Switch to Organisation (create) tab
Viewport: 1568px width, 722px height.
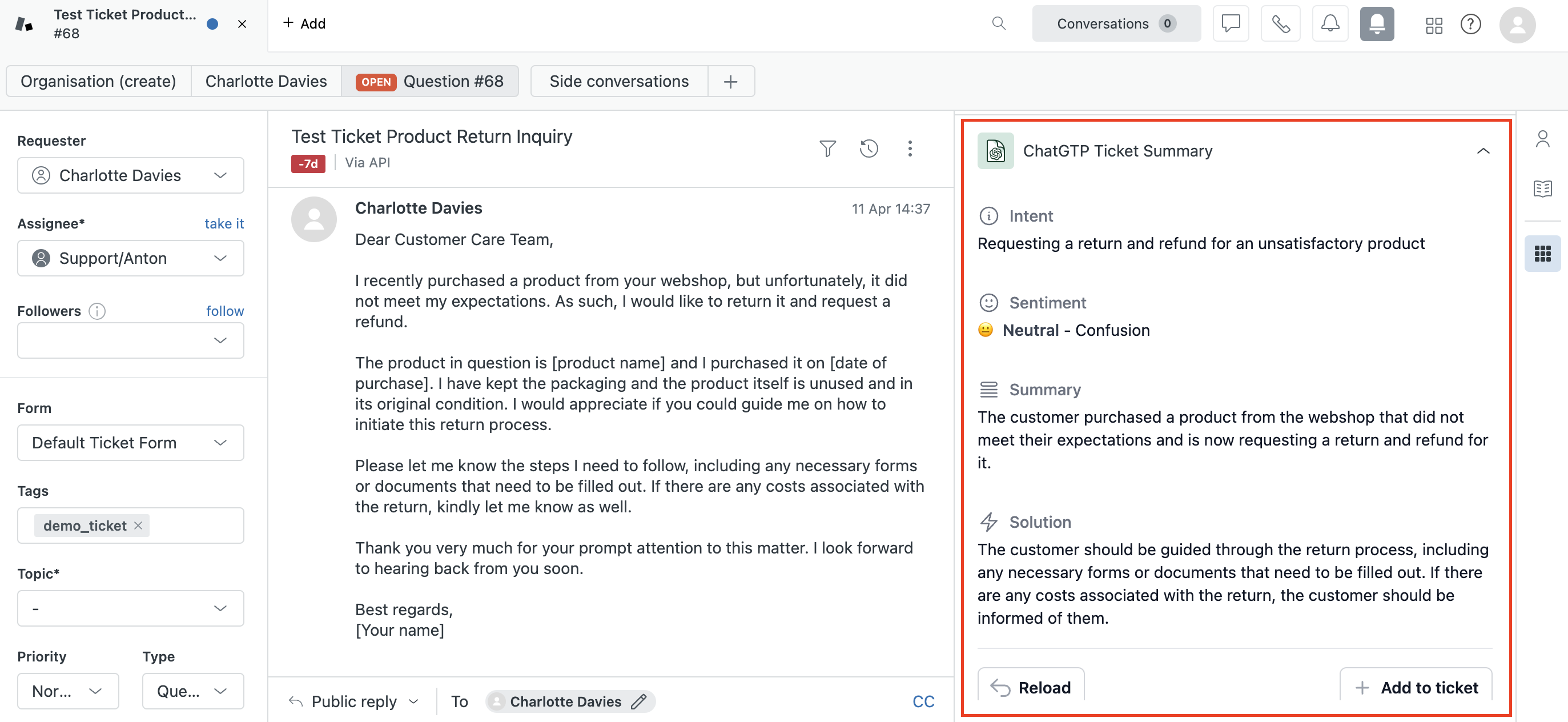98,81
